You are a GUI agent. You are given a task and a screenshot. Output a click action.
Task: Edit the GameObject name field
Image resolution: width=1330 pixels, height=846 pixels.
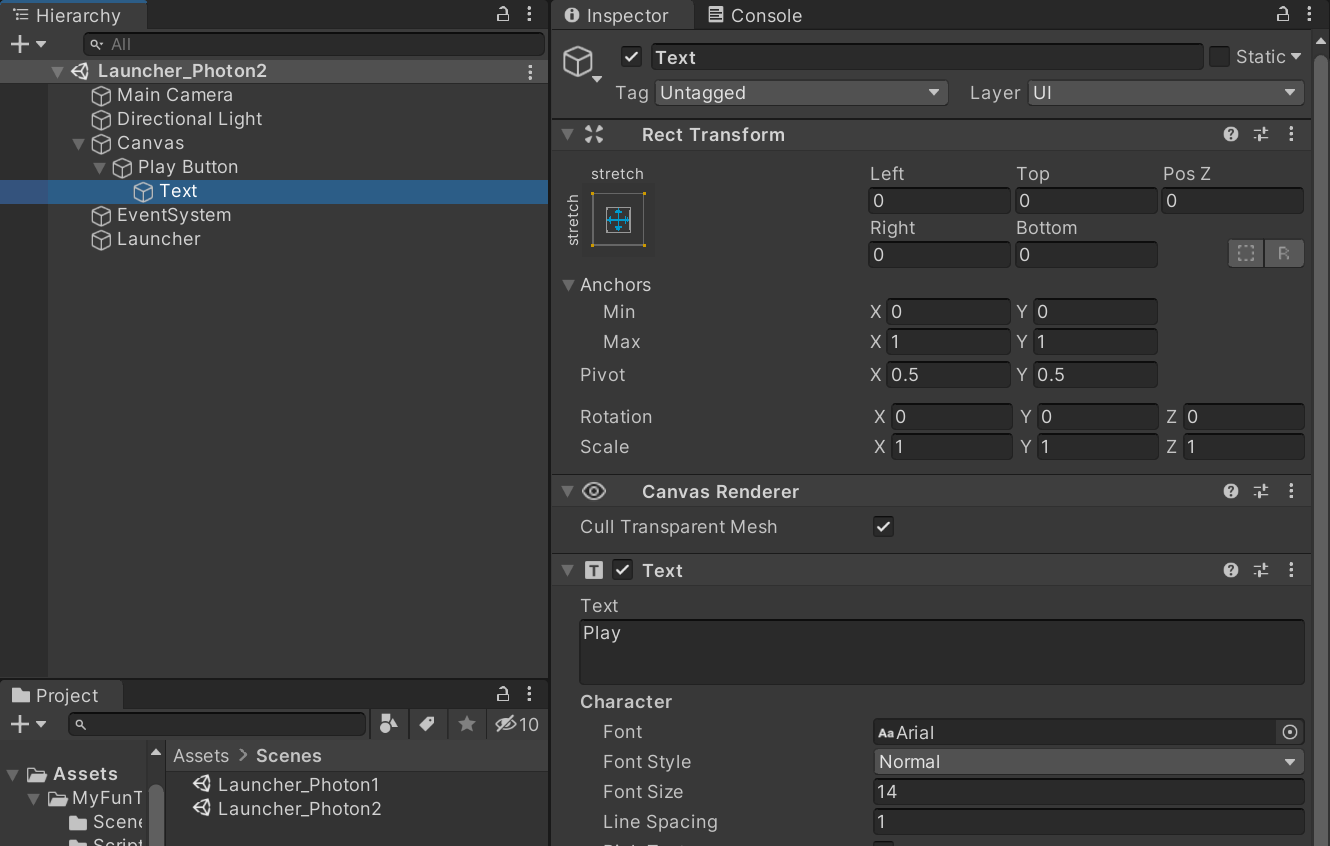(927, 57)
